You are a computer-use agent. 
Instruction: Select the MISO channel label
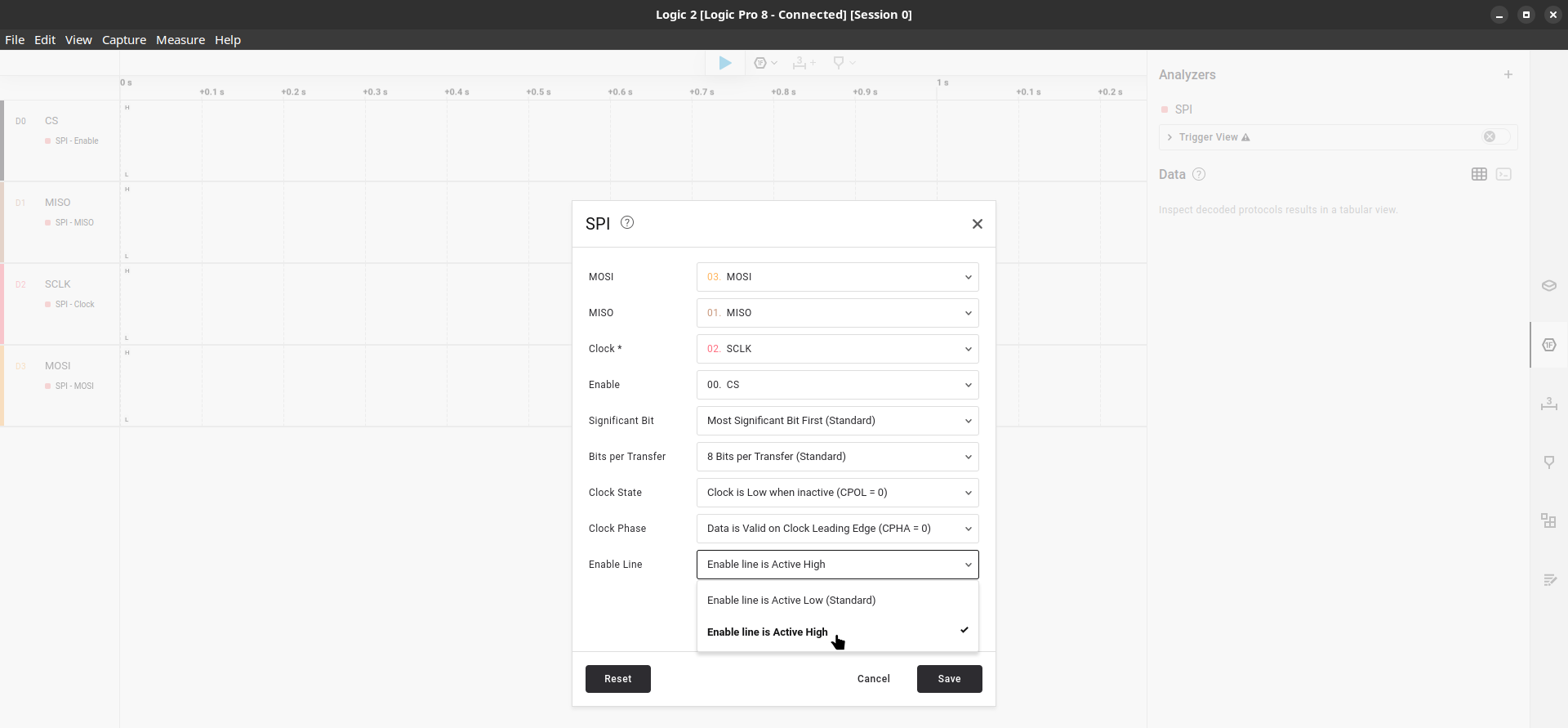click(58, 203)
